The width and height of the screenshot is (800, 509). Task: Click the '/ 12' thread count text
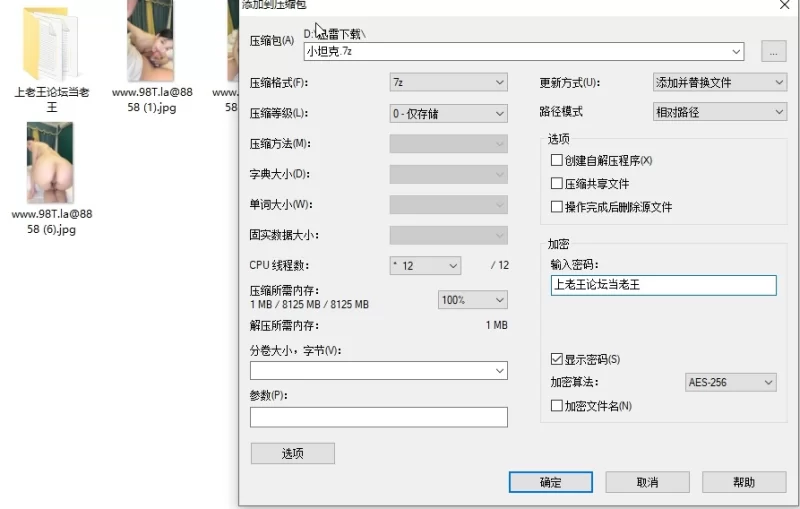(500, 265)
